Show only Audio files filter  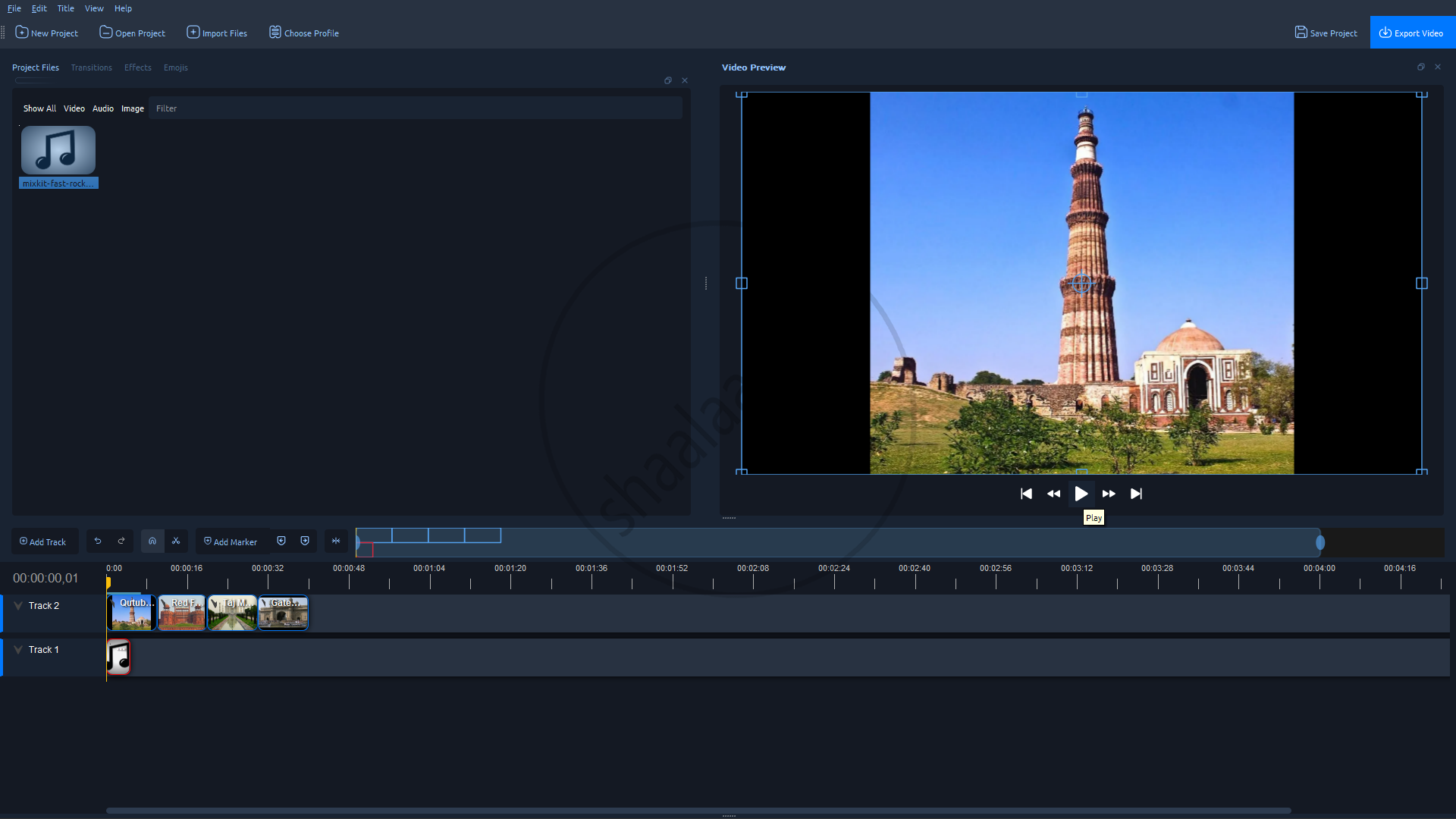[x=103, y=108]
